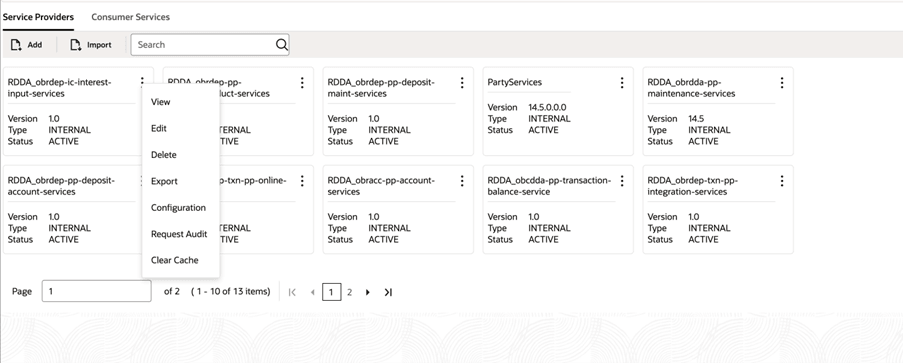Focus the Search field
Screen dimensions: 903x363
point(210,44)
